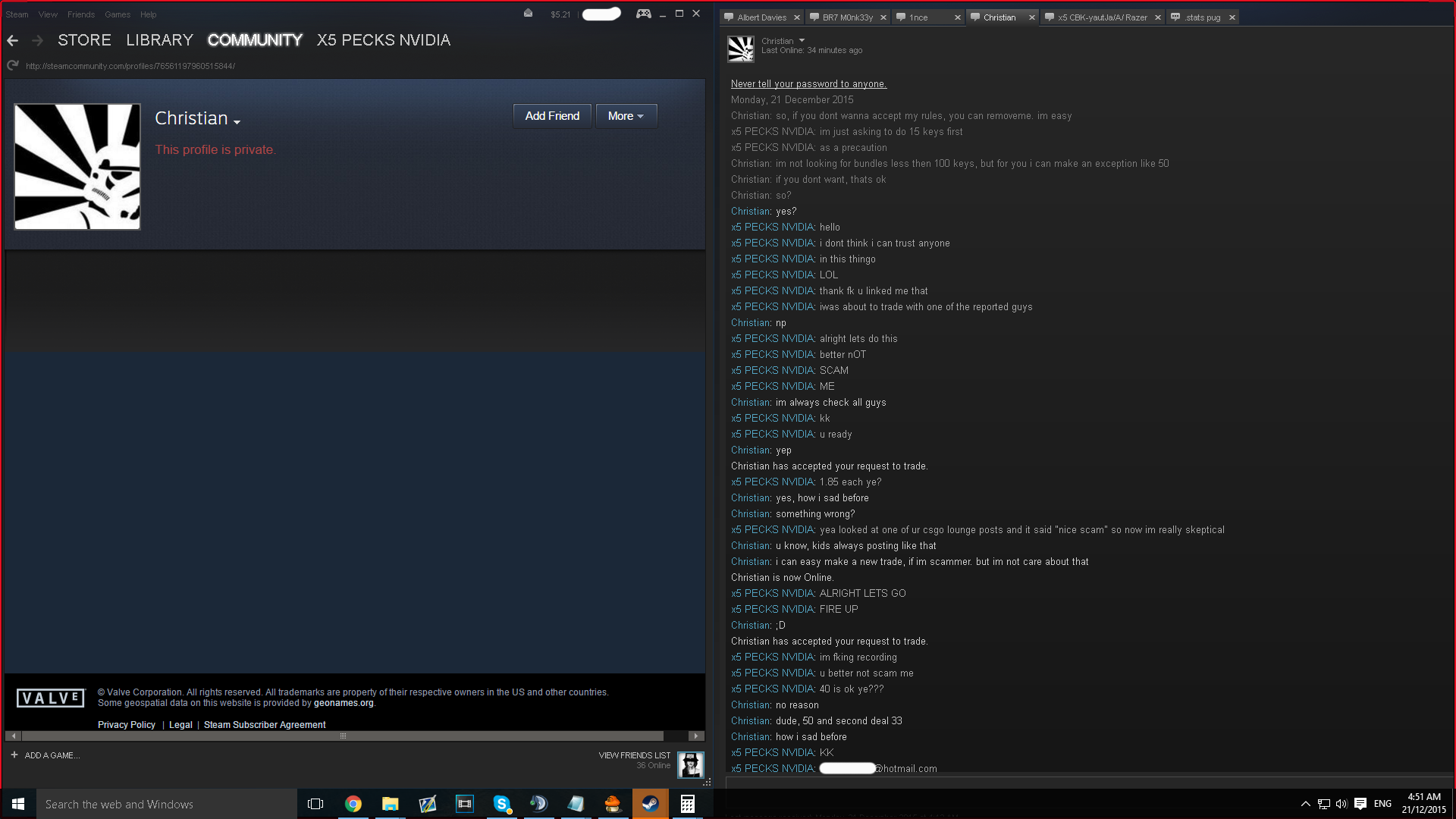
Task: Open the Steam menu
Action: [17, 14]
